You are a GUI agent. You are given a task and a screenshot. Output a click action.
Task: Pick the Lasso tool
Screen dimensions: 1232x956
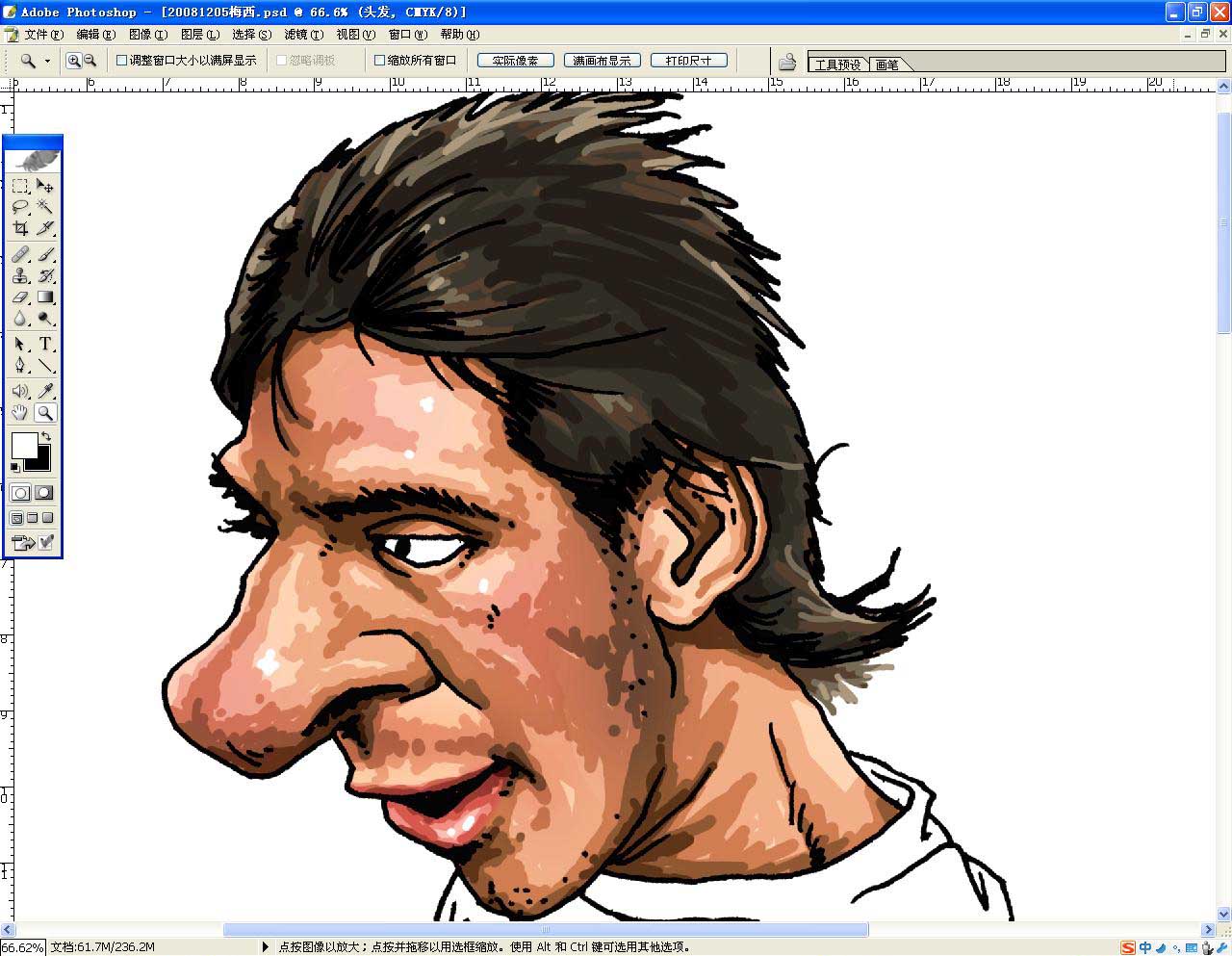point(20,207)
